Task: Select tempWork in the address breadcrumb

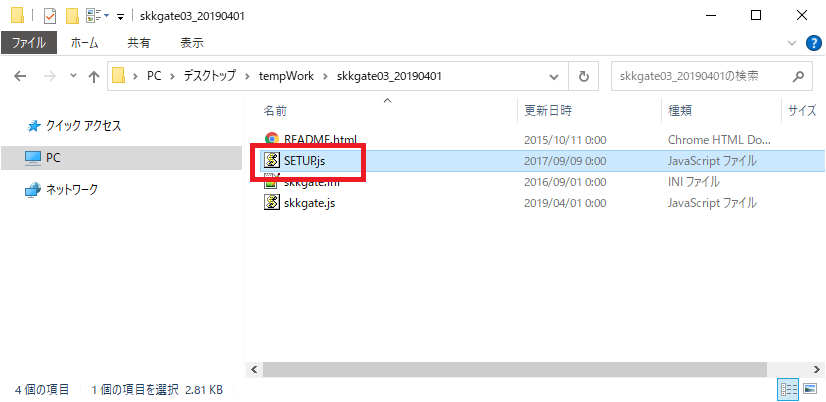Action: [x=286, y=76]
